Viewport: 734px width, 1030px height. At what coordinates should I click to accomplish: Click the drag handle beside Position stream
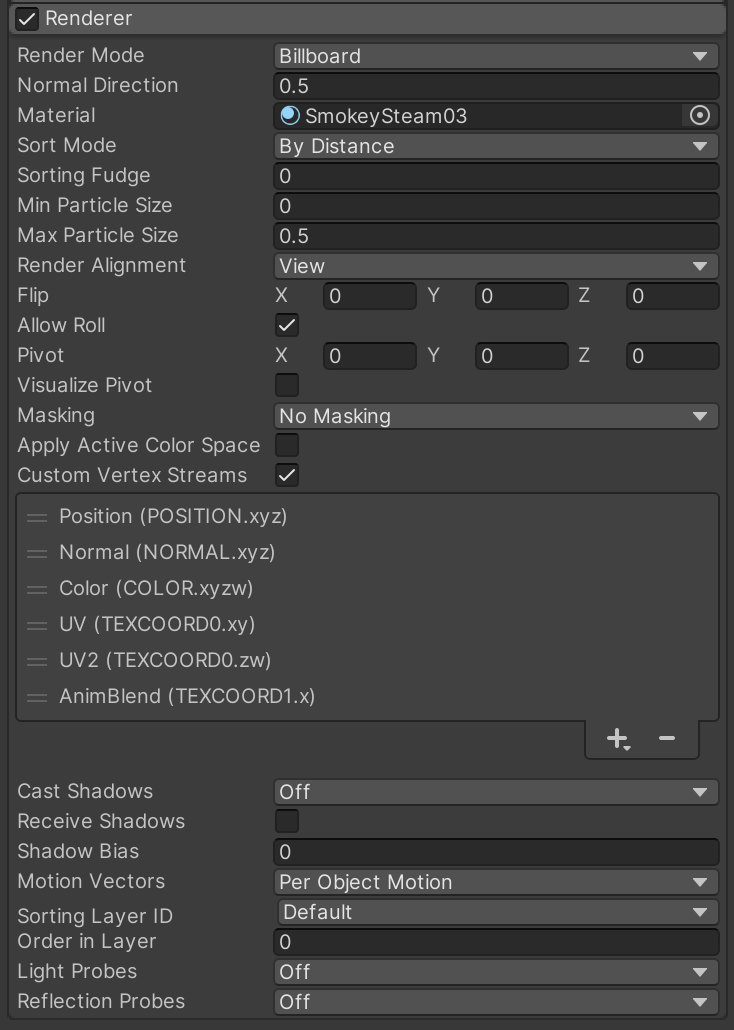pos(37,517)
